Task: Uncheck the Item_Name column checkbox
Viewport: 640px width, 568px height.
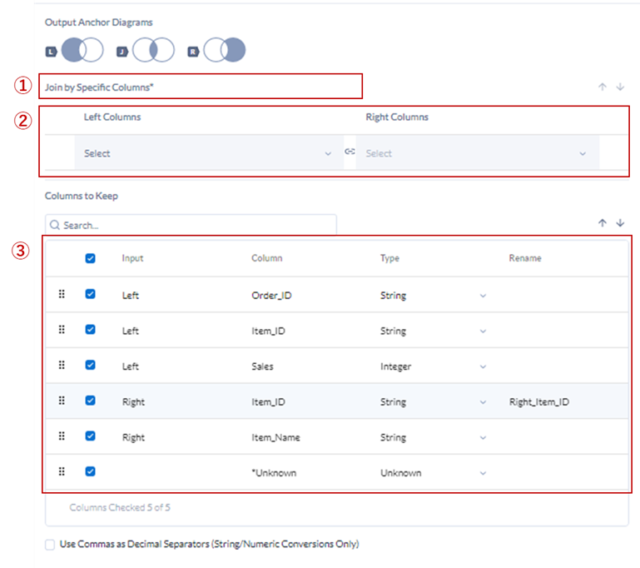Action: [90, 436]
